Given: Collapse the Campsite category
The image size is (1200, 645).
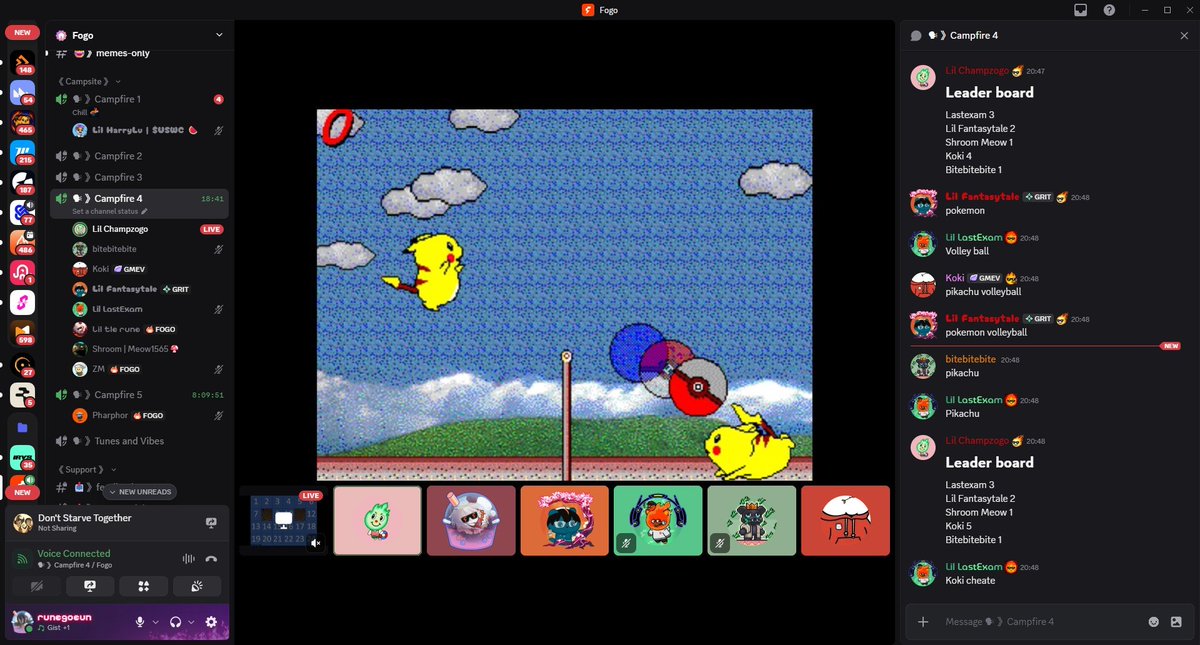Looking at the screenshot, I should (x=89, y=81).
